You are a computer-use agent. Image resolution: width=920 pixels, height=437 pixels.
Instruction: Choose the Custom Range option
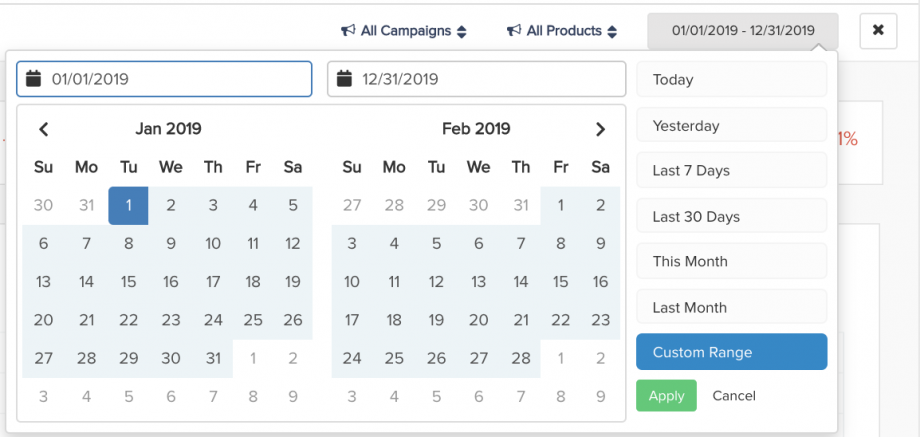(731, 352)
